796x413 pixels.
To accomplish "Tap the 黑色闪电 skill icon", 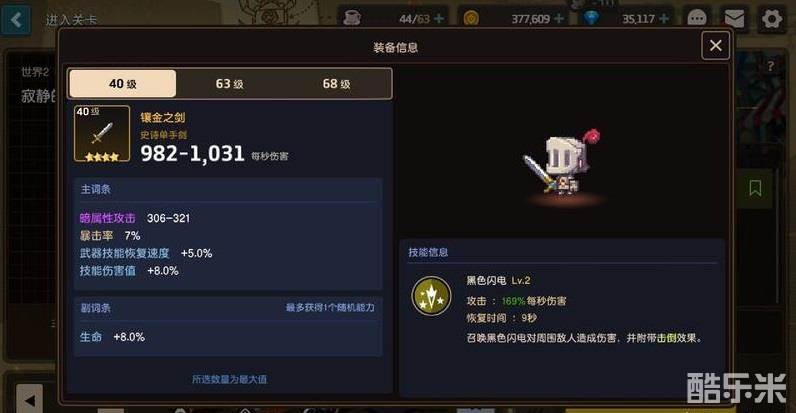I will tap(431, 296).
